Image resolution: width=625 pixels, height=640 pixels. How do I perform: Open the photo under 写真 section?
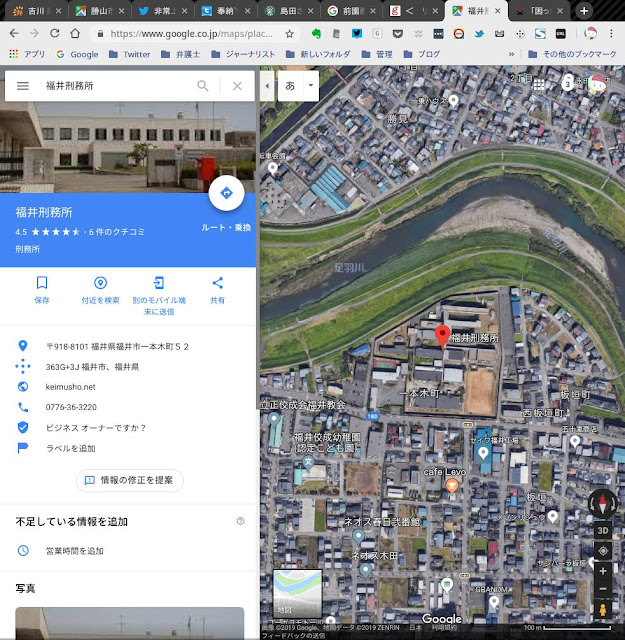[129, 623]
